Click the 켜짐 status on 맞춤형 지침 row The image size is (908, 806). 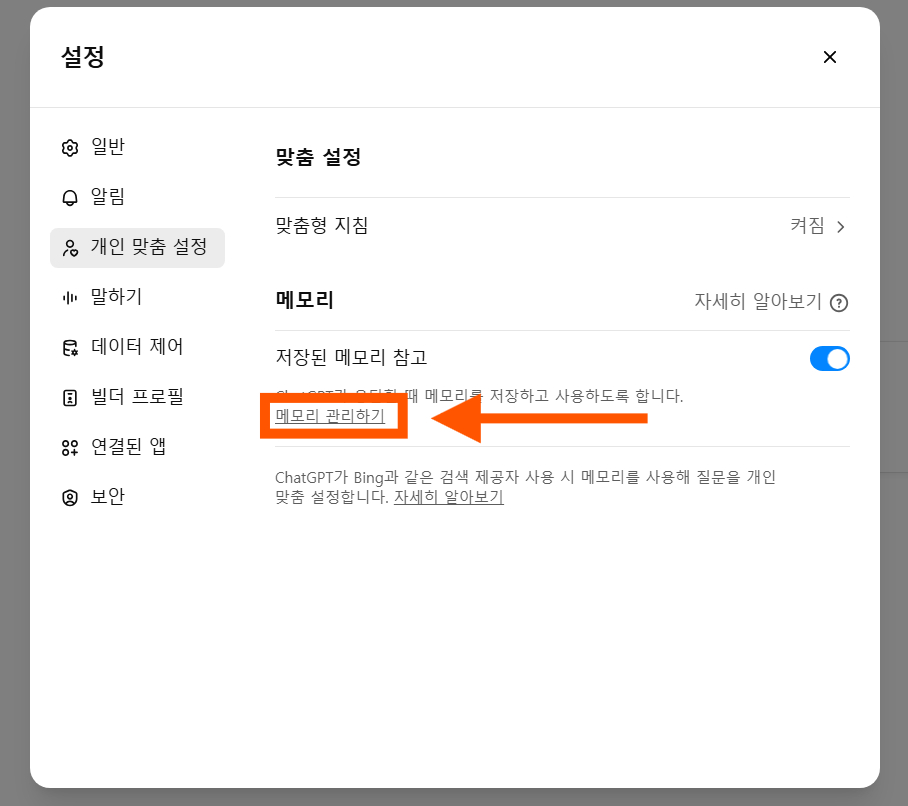tap(806, 225)
